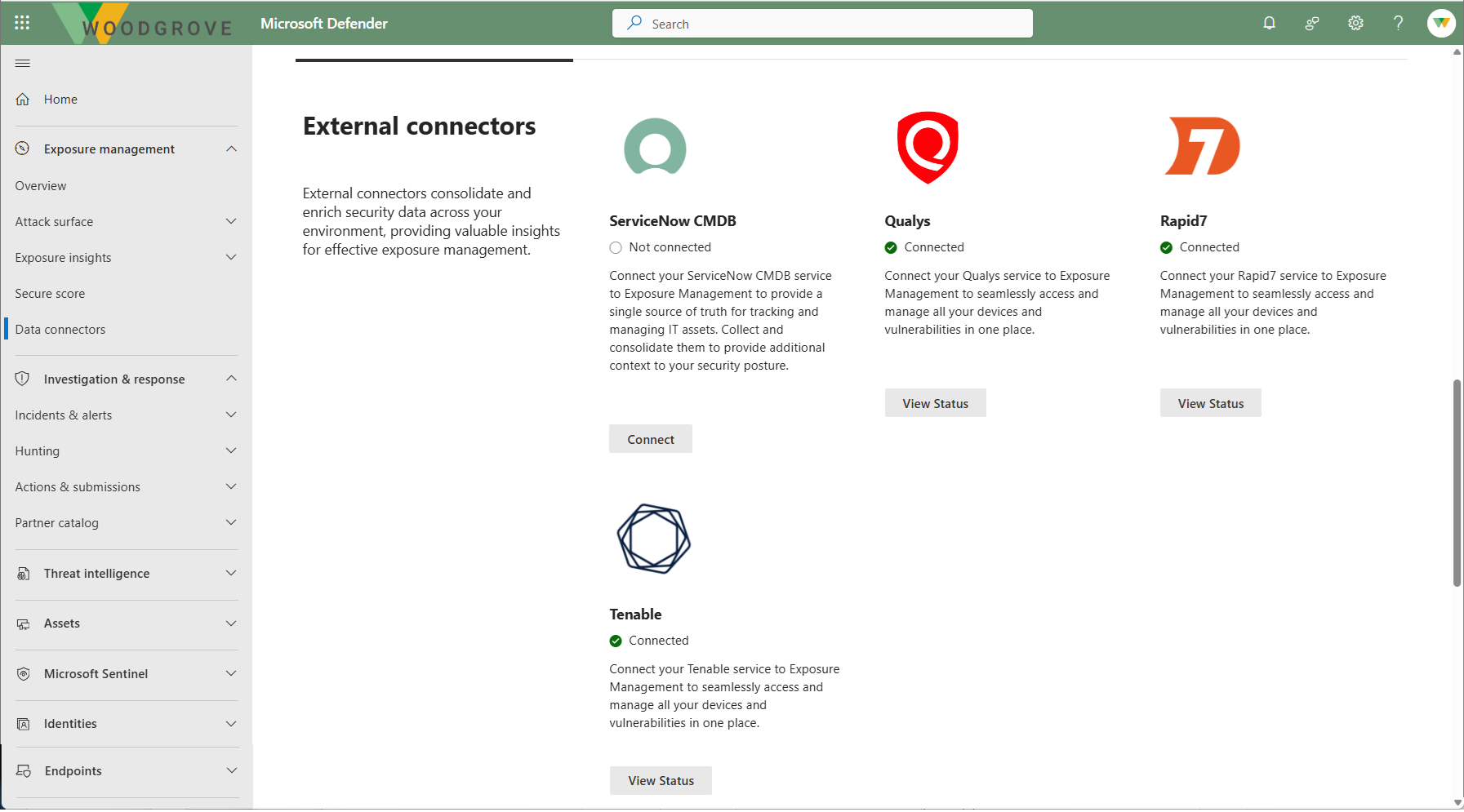The height and width of the screenshot is (812, 1464).
Task: Click the Qualys Connected green checkmark
Action: [891, 247]
